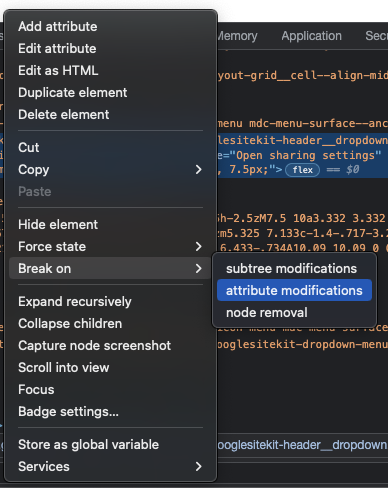
Task: Click the yout-grid__cell--align-mid code line
Action: (303, 75)
